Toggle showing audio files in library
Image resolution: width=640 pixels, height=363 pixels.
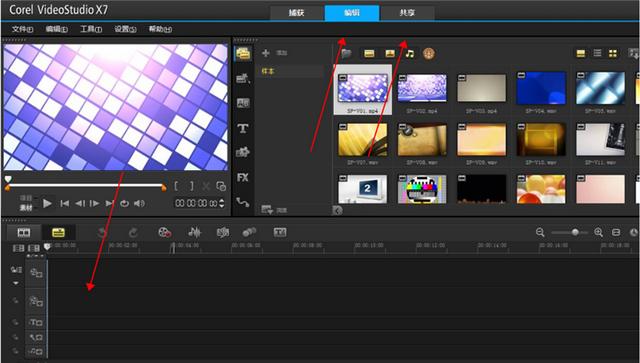click(410, 53)
